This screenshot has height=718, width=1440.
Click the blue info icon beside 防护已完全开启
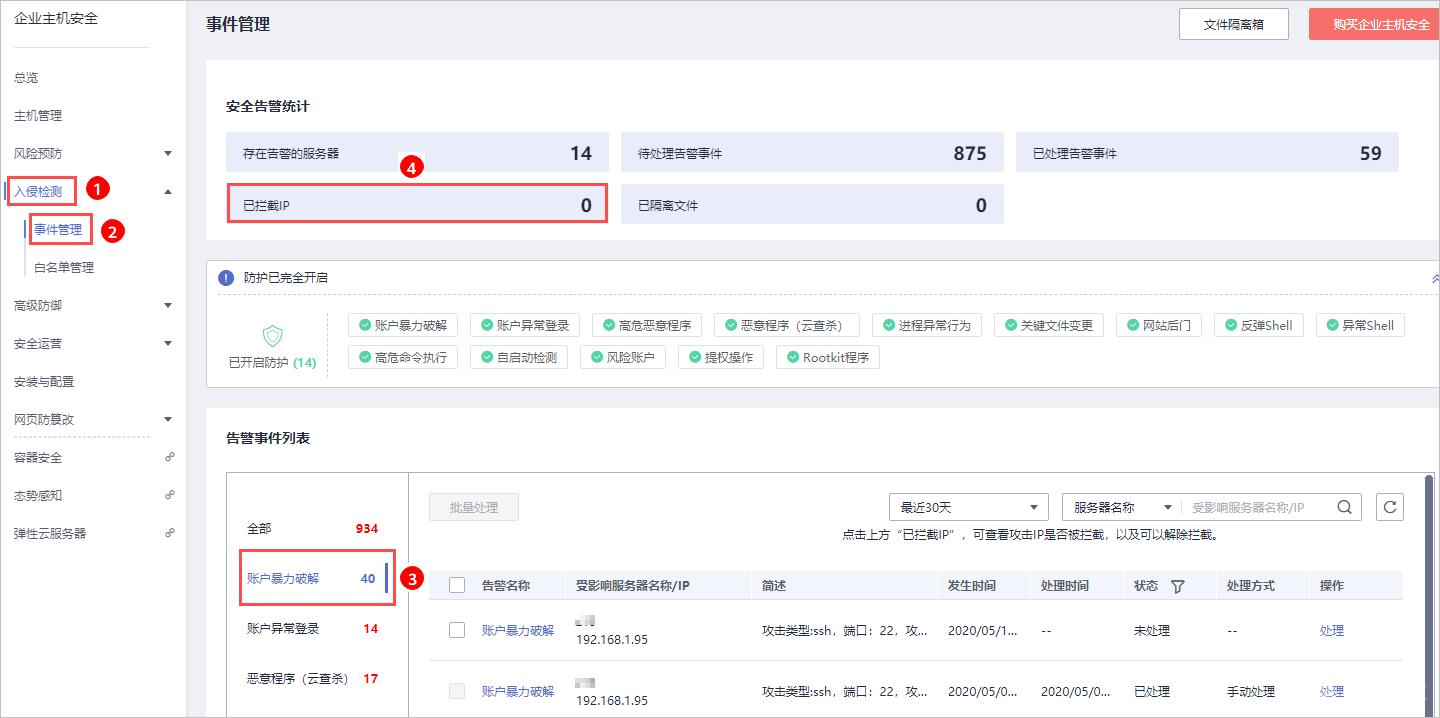(226, 277)
